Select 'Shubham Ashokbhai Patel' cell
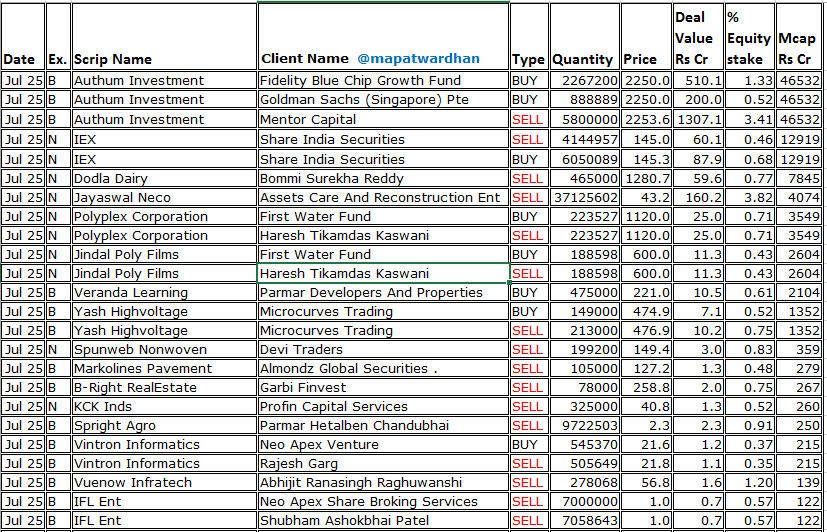 click(383, 520)
